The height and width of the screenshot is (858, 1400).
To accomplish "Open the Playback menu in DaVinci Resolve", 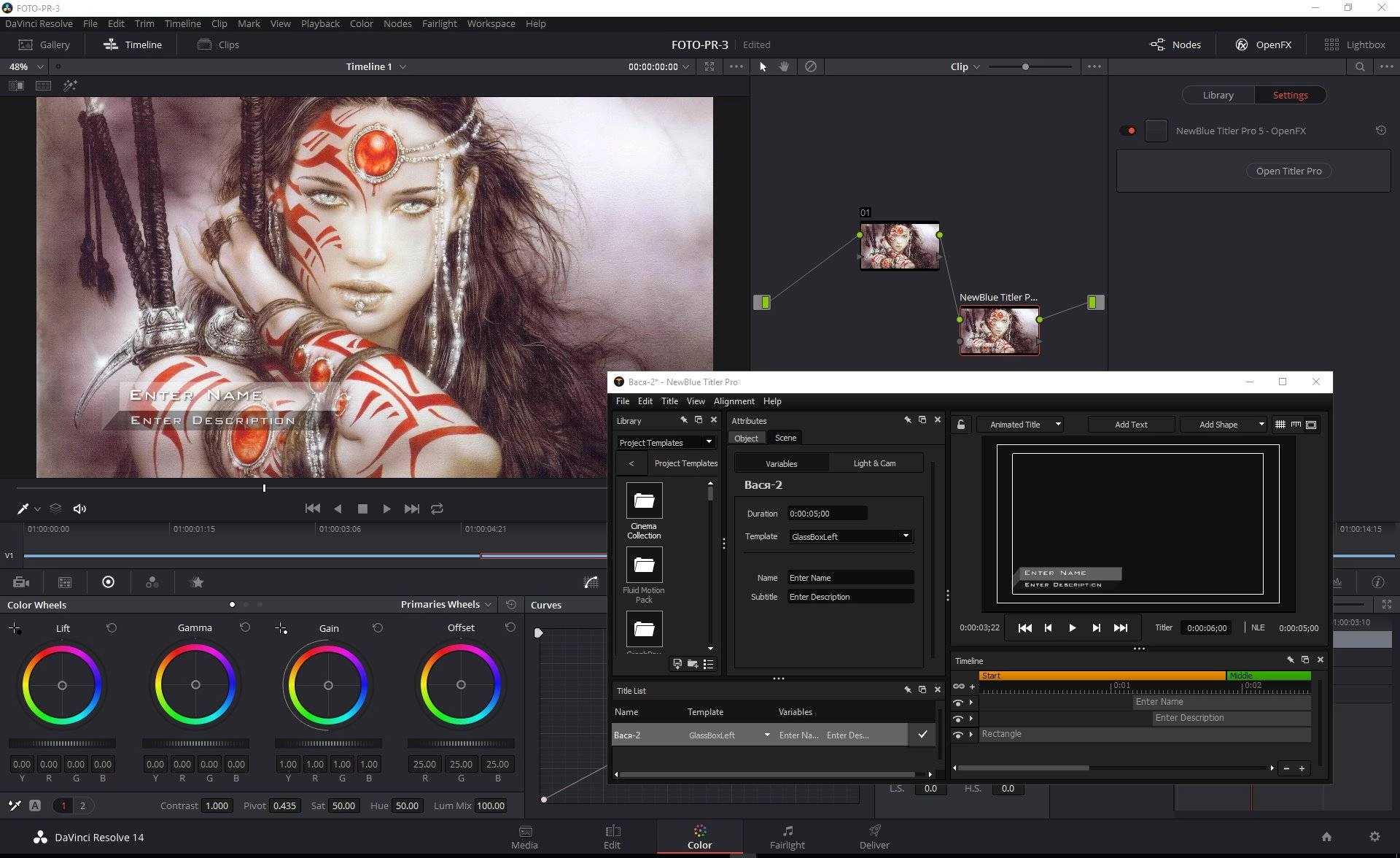I will click(320, 23).
